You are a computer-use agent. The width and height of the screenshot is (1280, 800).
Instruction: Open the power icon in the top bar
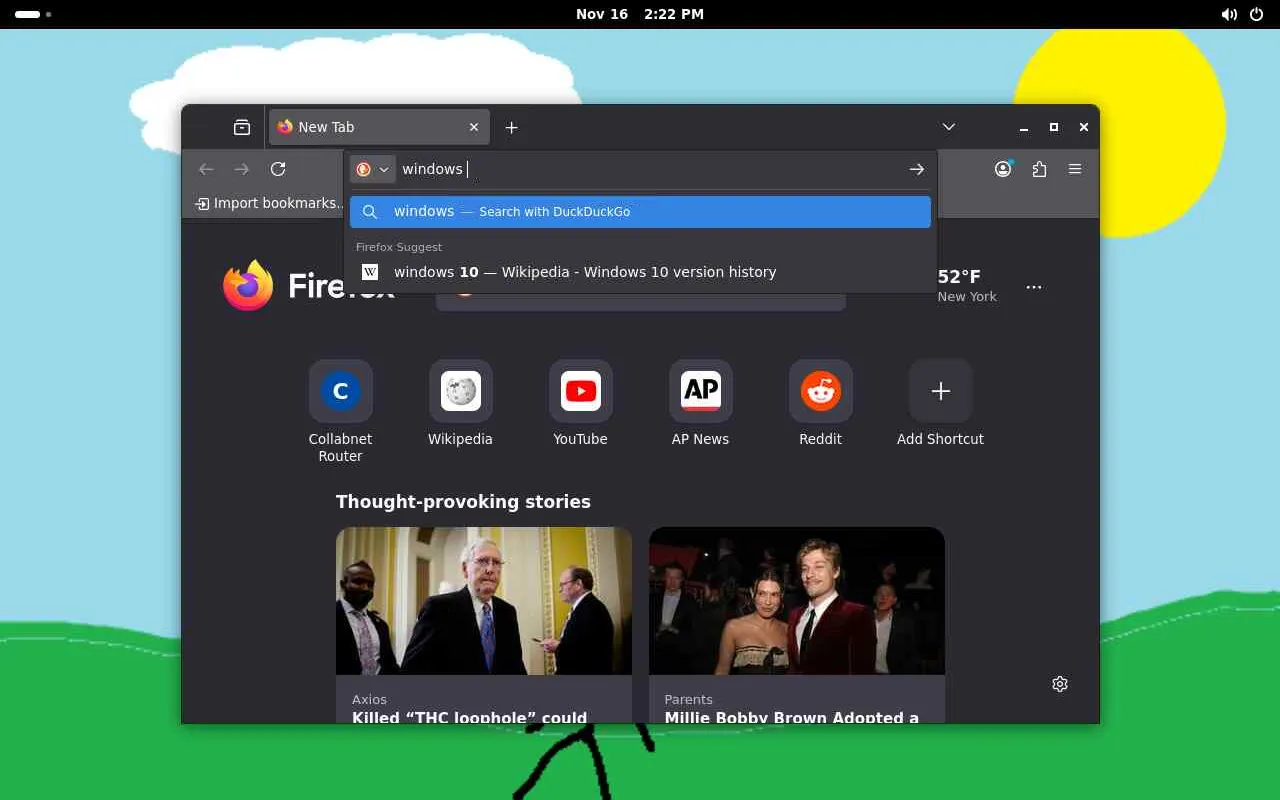(1257, 14)
